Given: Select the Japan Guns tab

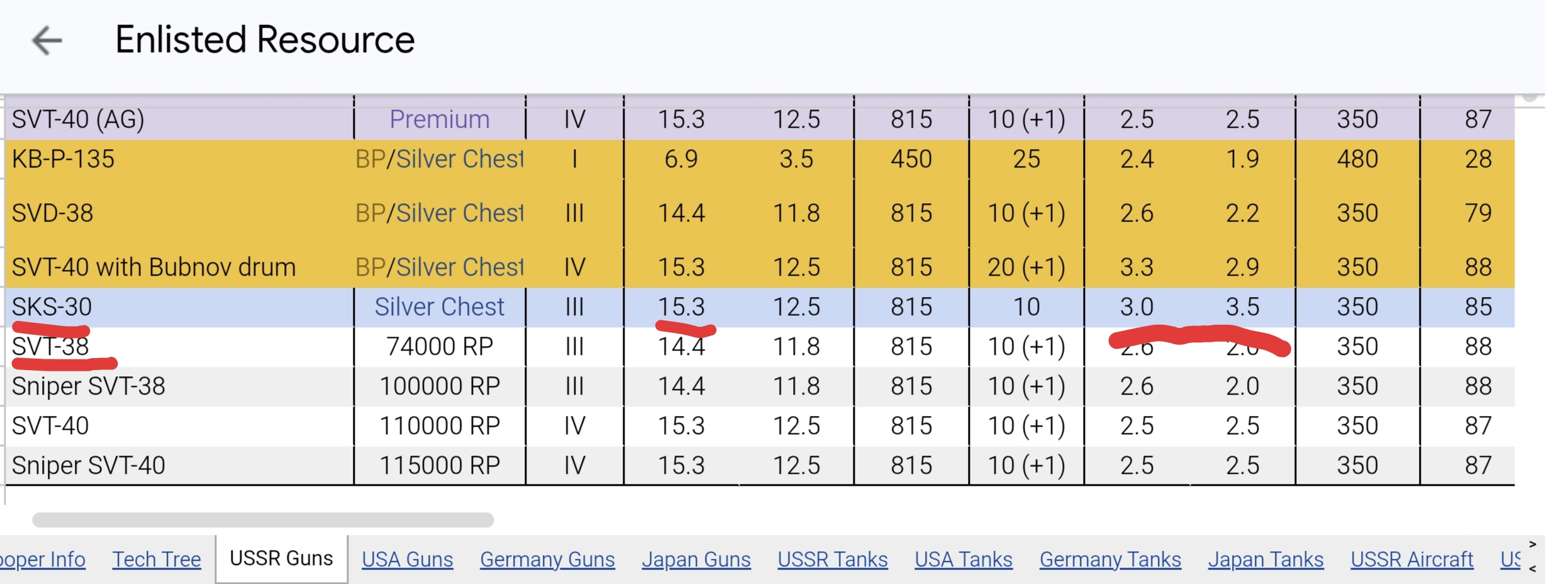Looking at the screenshot, I should pos(696,559).
